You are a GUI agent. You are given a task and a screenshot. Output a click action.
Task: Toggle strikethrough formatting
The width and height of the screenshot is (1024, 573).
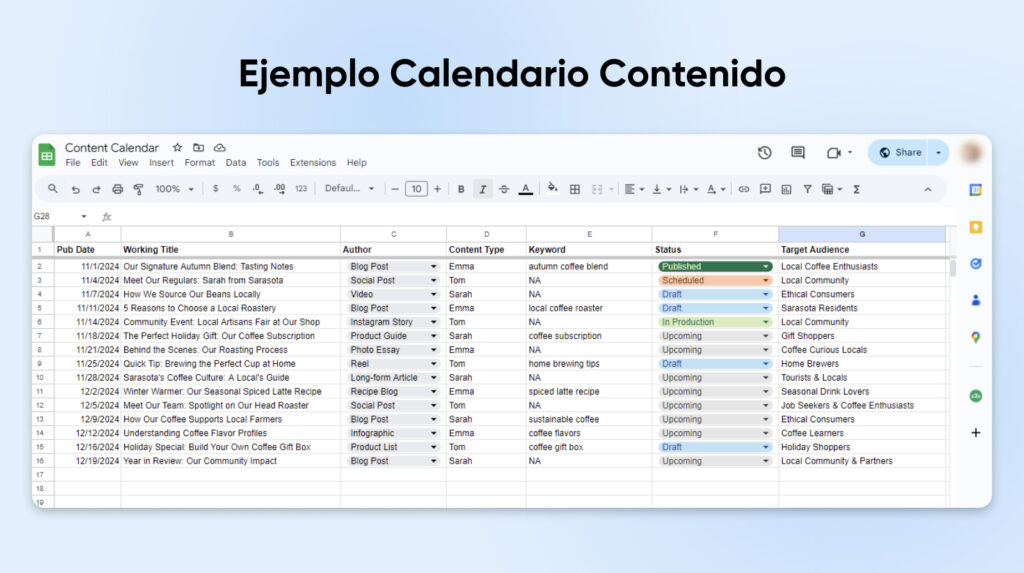[x=504, y=189]
